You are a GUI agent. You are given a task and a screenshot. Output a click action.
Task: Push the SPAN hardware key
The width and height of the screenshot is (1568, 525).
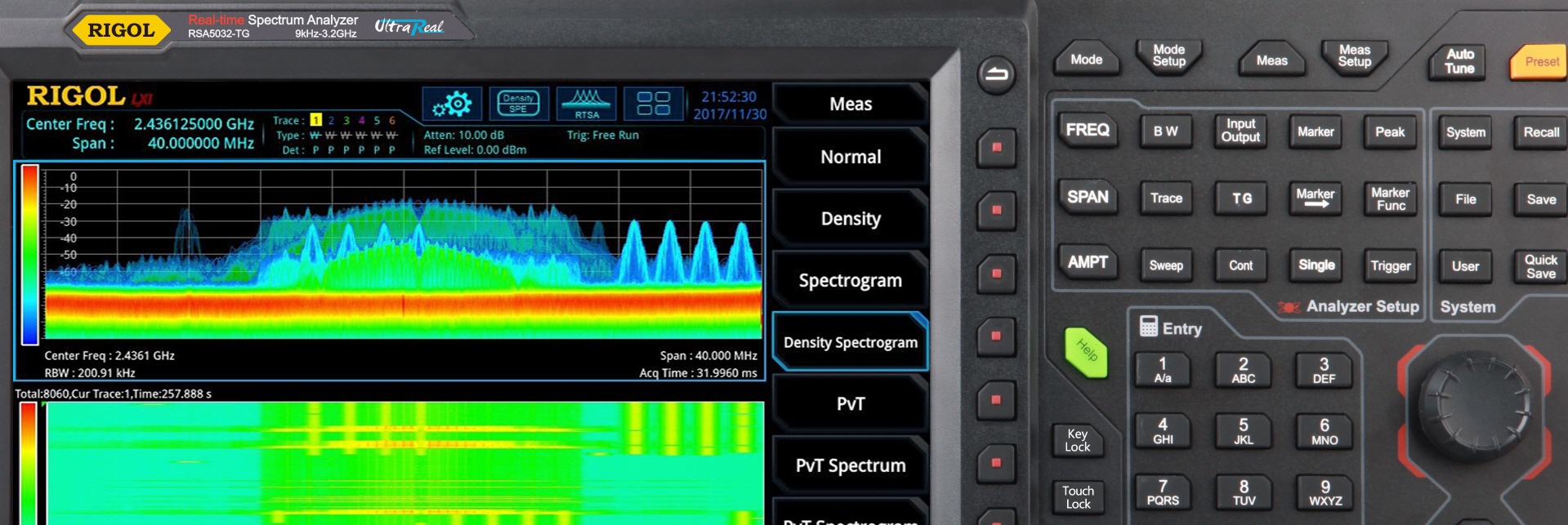tap(1088, 197)
